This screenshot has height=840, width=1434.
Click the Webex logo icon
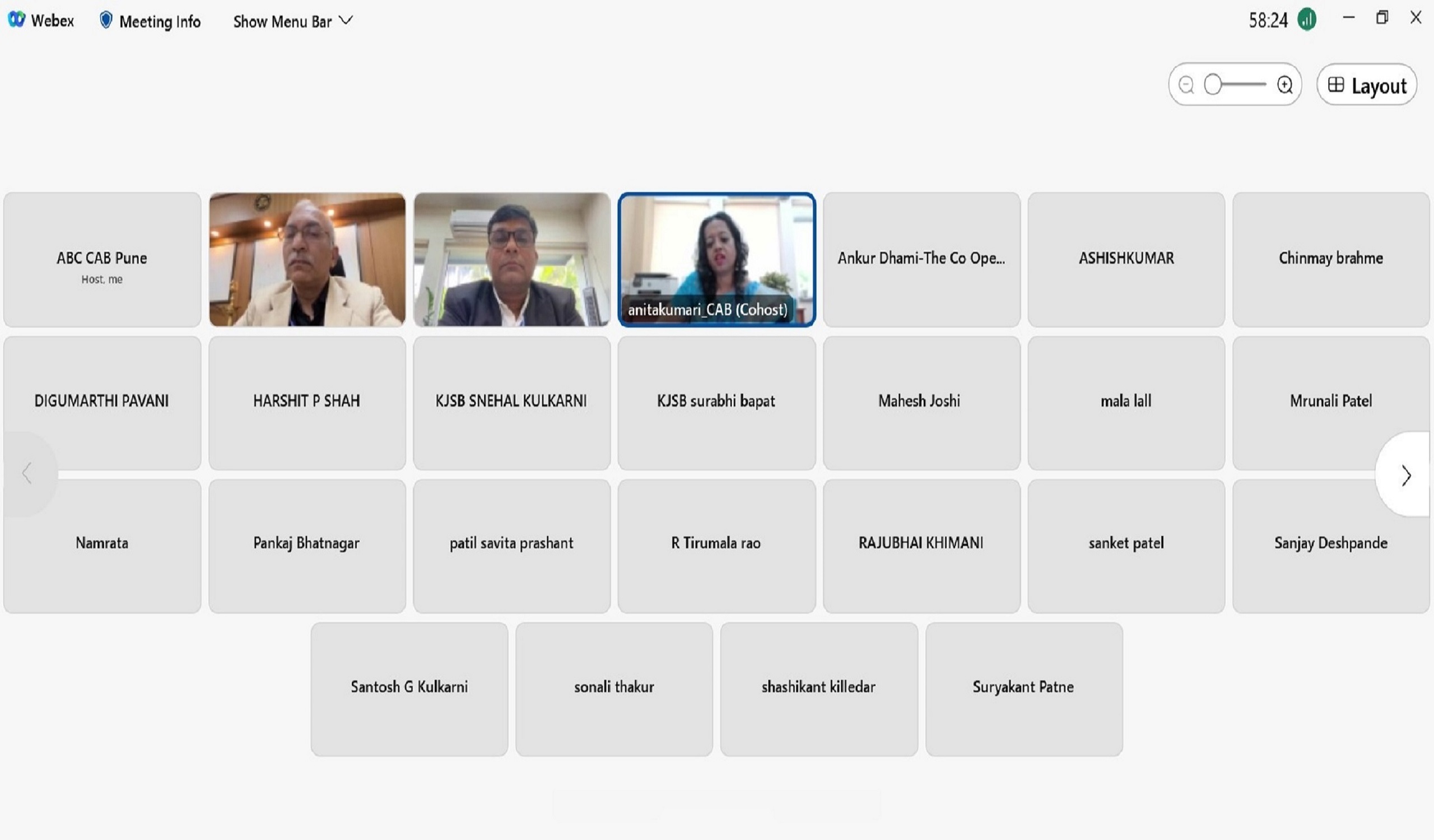coord(16,20)
